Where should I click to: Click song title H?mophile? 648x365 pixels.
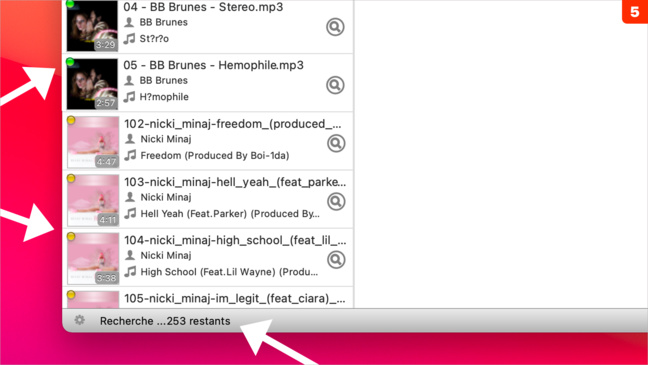click(x=164, y=97)
